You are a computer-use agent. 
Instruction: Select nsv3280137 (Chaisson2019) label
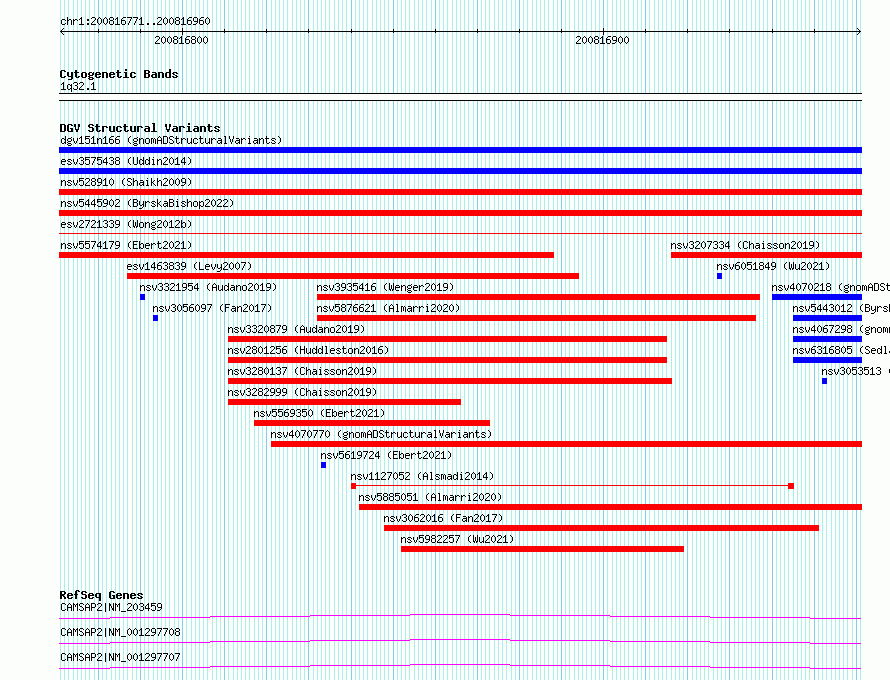click(x=302, y=371)
